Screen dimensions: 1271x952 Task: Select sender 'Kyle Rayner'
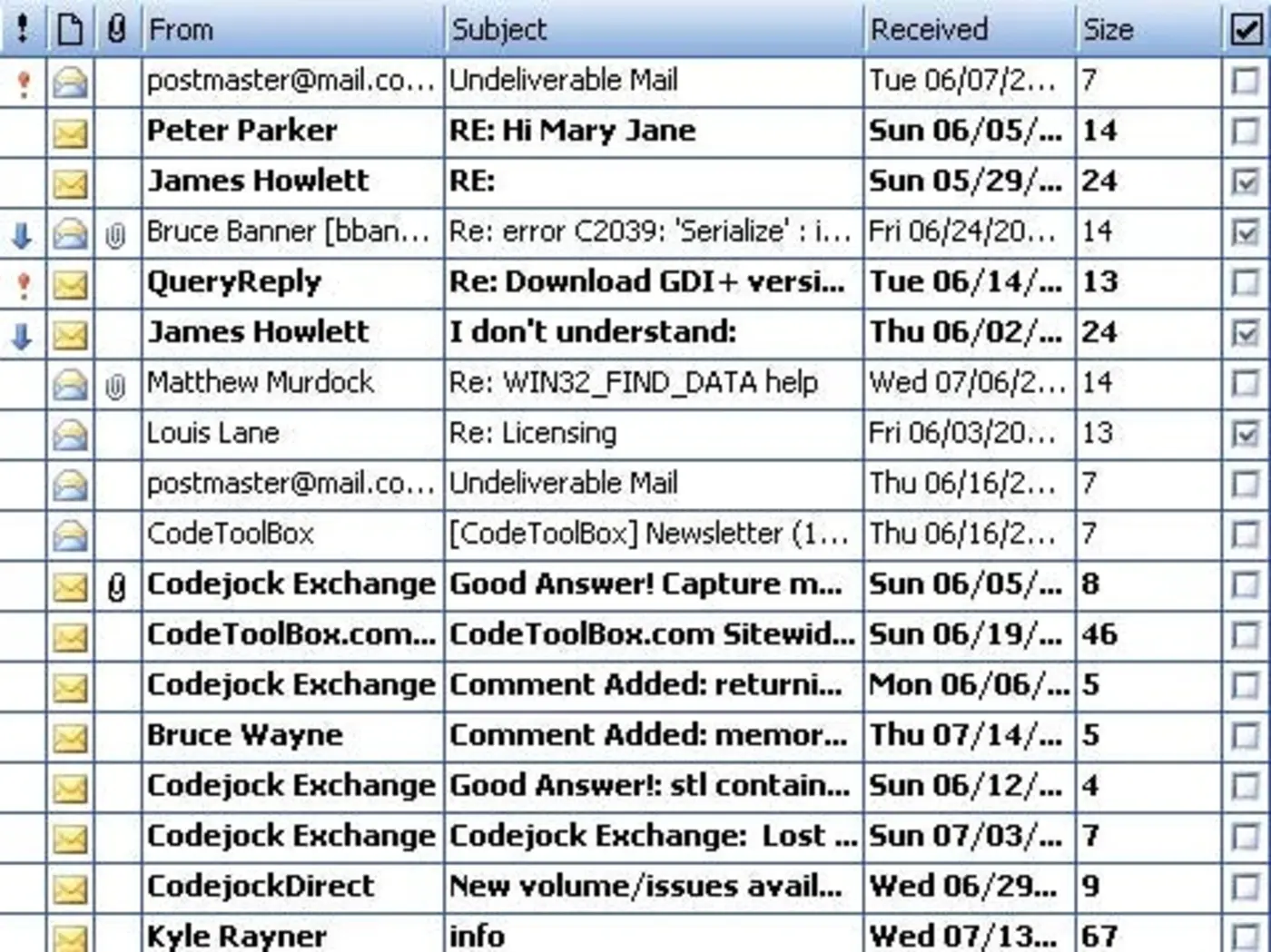(x=237, y=936)
